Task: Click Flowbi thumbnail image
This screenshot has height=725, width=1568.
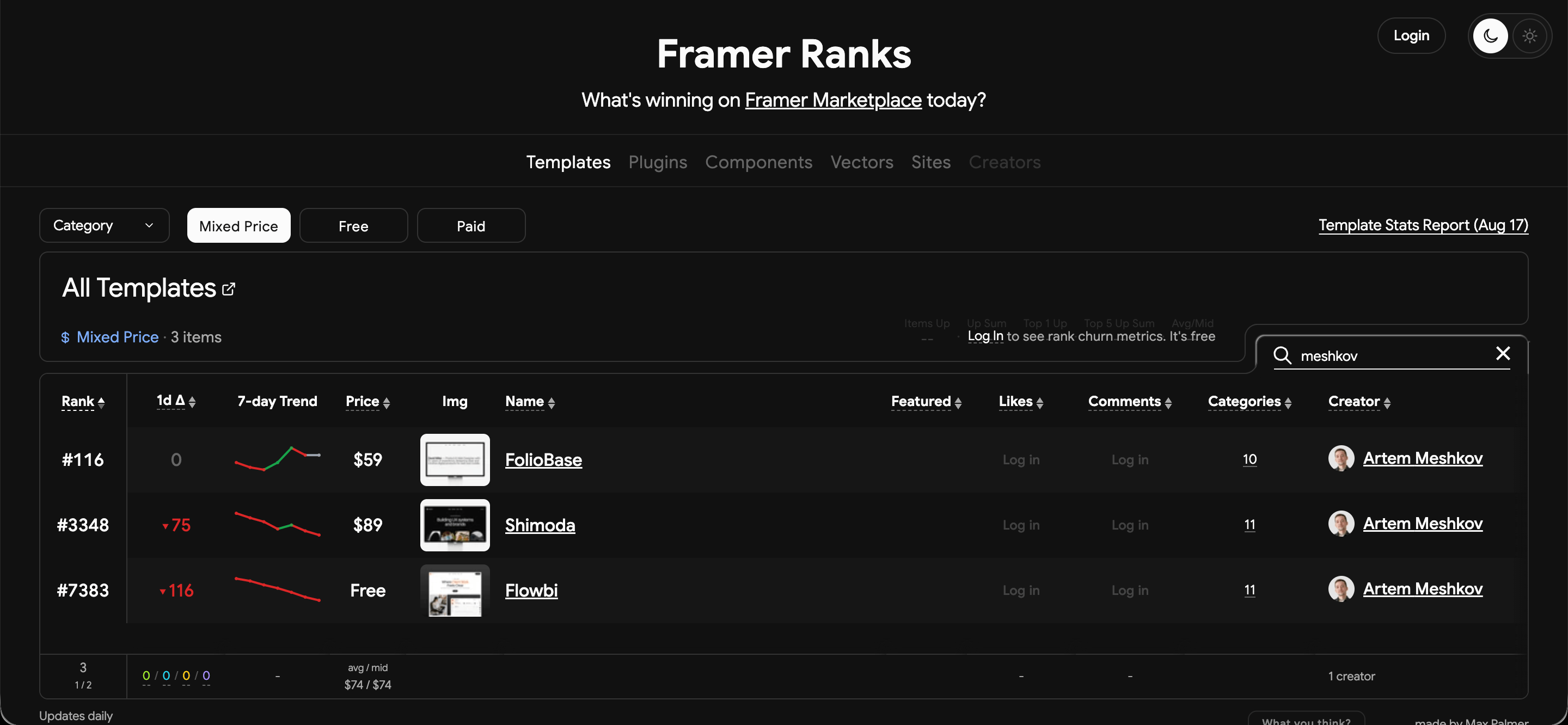Action: (x=455, y=591)
